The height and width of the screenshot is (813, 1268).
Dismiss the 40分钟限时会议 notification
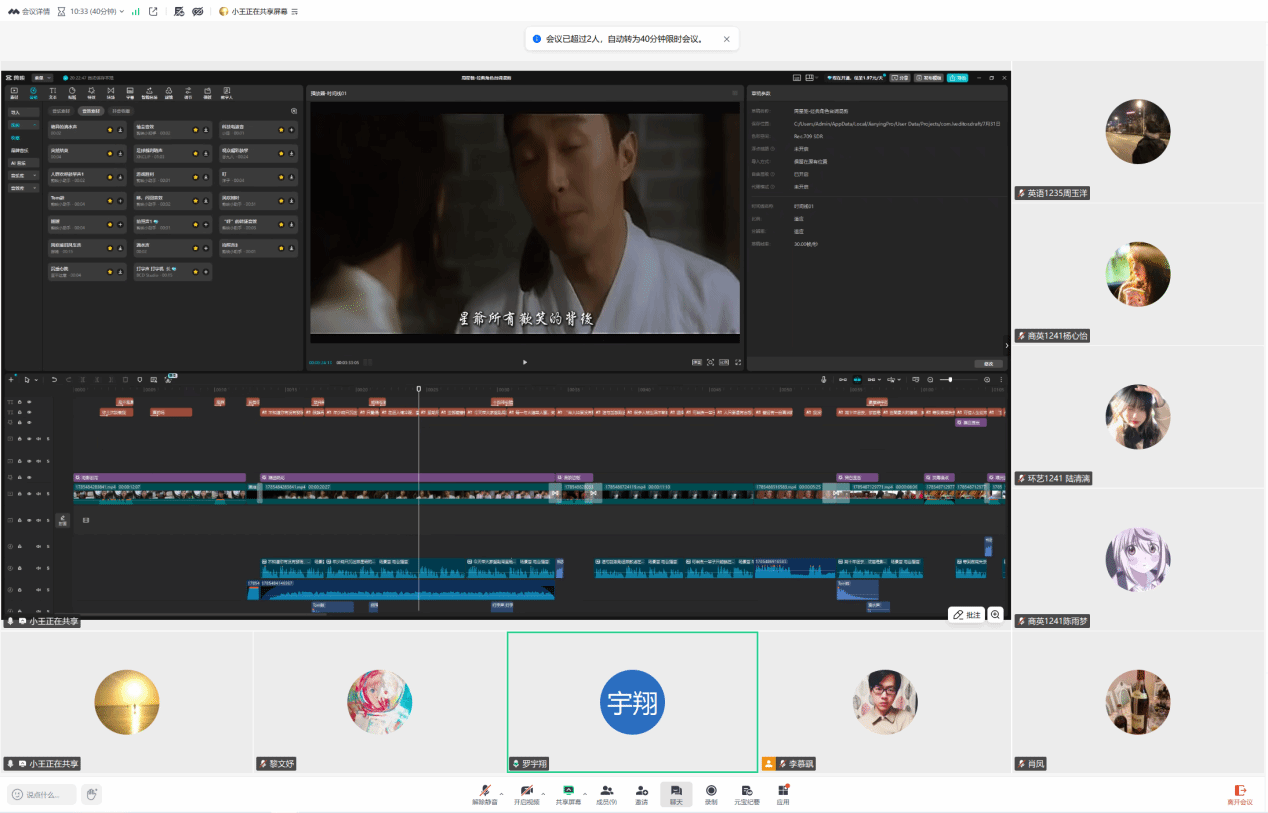(x=727, y=39)
